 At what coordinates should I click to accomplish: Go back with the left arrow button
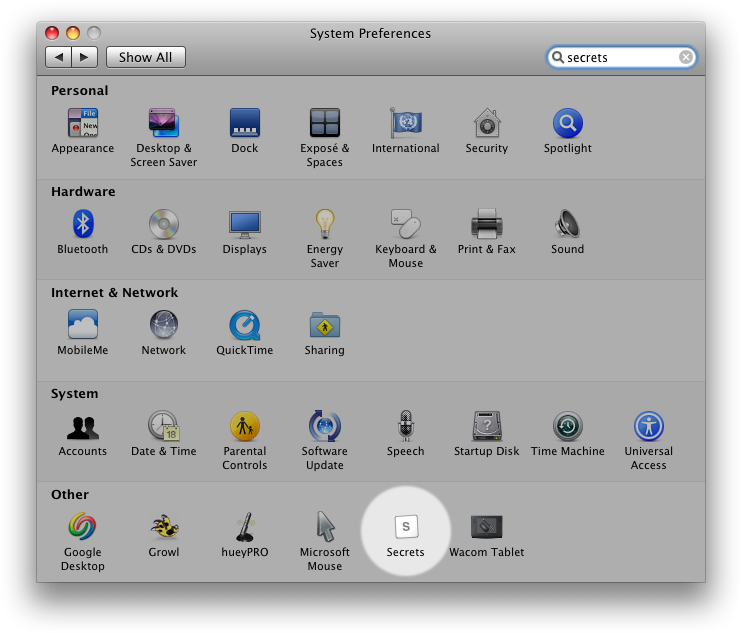point(58,57)
